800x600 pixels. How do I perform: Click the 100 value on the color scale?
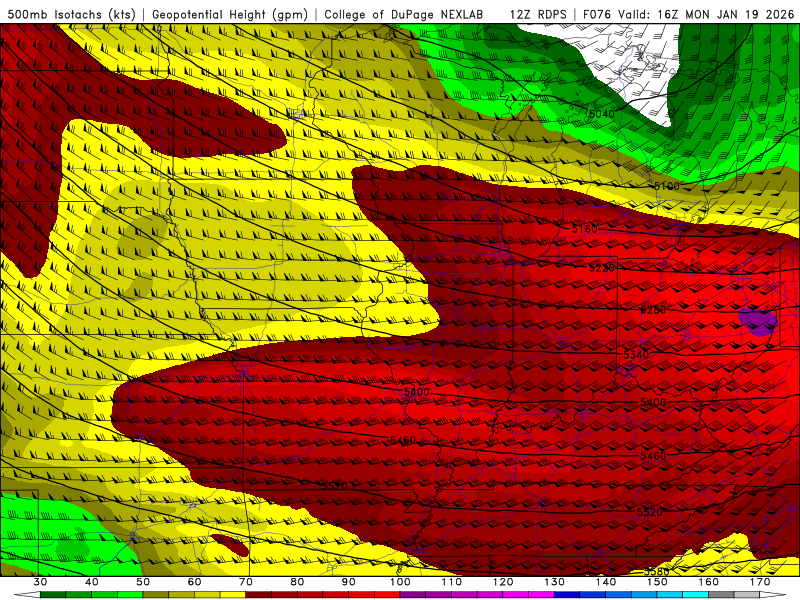point(401,582)
